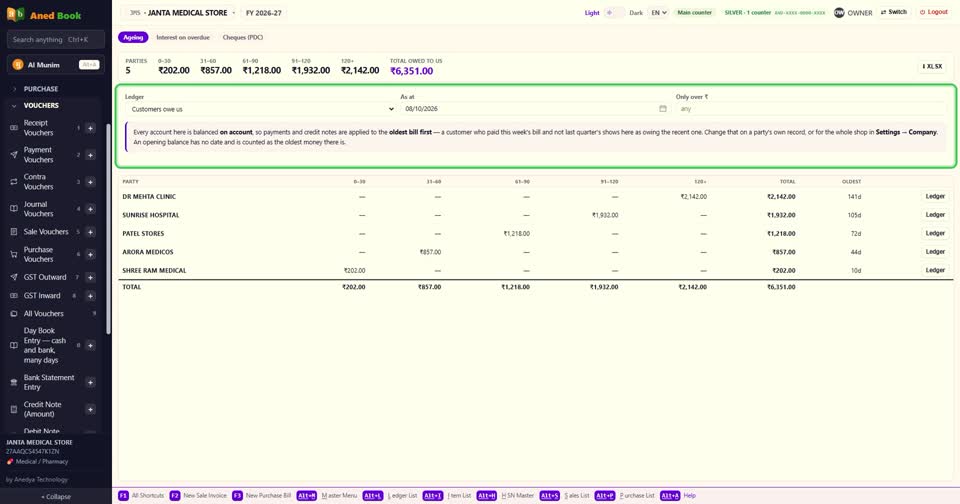Click the Purchase Vouchers cart icon

[13, 254]
